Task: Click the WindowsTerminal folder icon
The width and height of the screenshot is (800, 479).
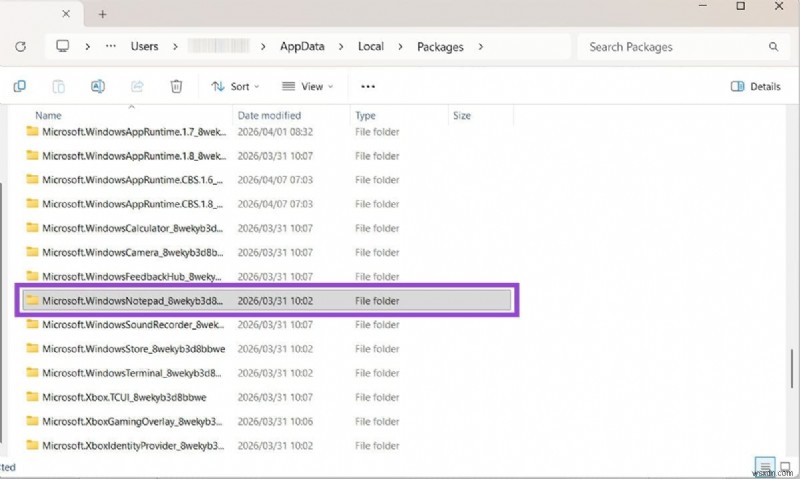Action: tap(32, 372)
